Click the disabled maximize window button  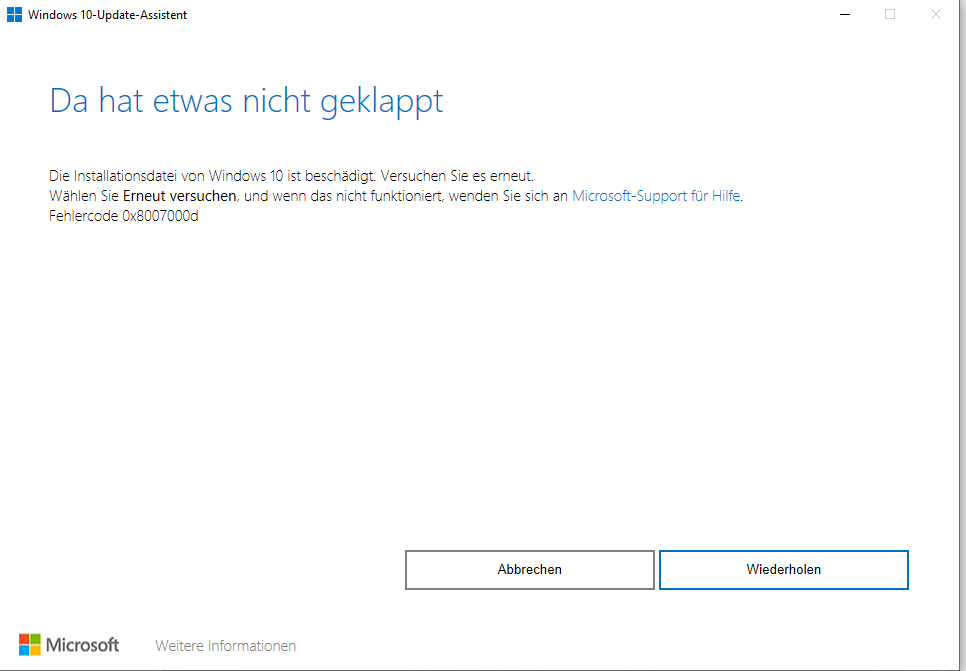[x=890, y=14]
